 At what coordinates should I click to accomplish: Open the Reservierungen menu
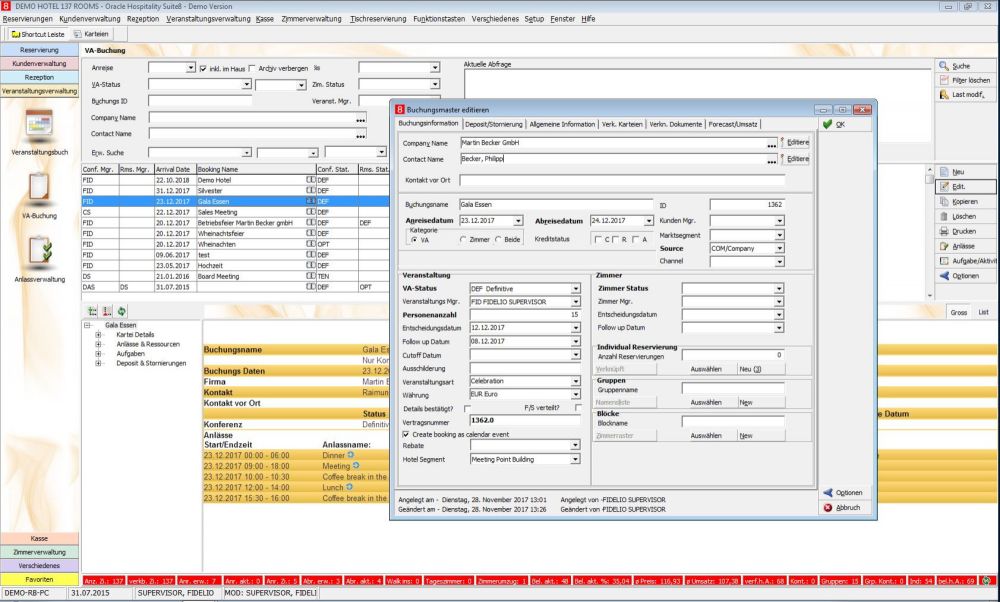pyautogui.click(x=27, y=19)
